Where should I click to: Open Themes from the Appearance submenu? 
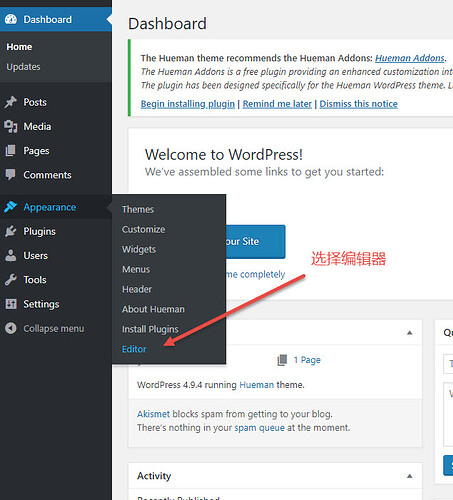138,209
